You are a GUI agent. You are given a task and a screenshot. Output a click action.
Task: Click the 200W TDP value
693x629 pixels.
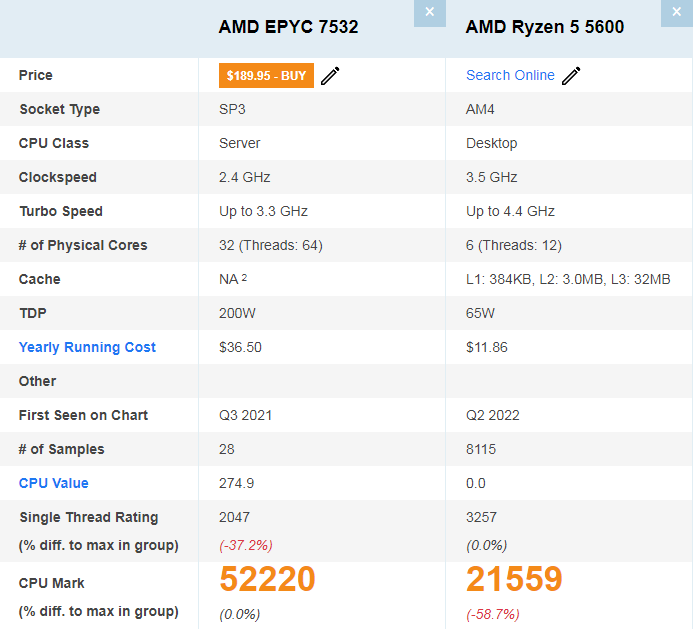point(237,313)
